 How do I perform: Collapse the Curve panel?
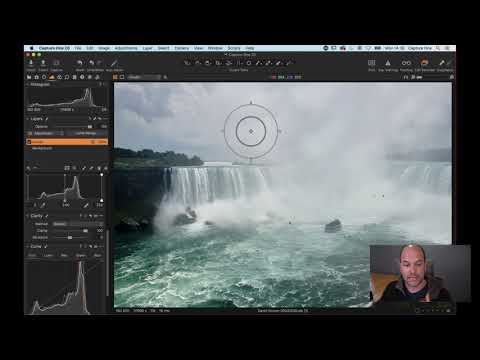pos(28,246)
